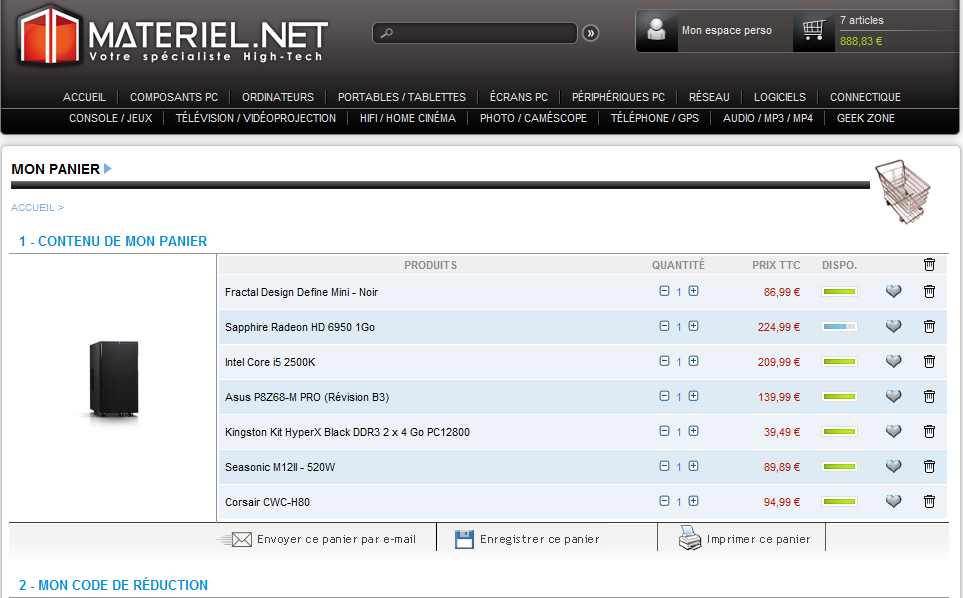Click into the site search field

point(480,33)
